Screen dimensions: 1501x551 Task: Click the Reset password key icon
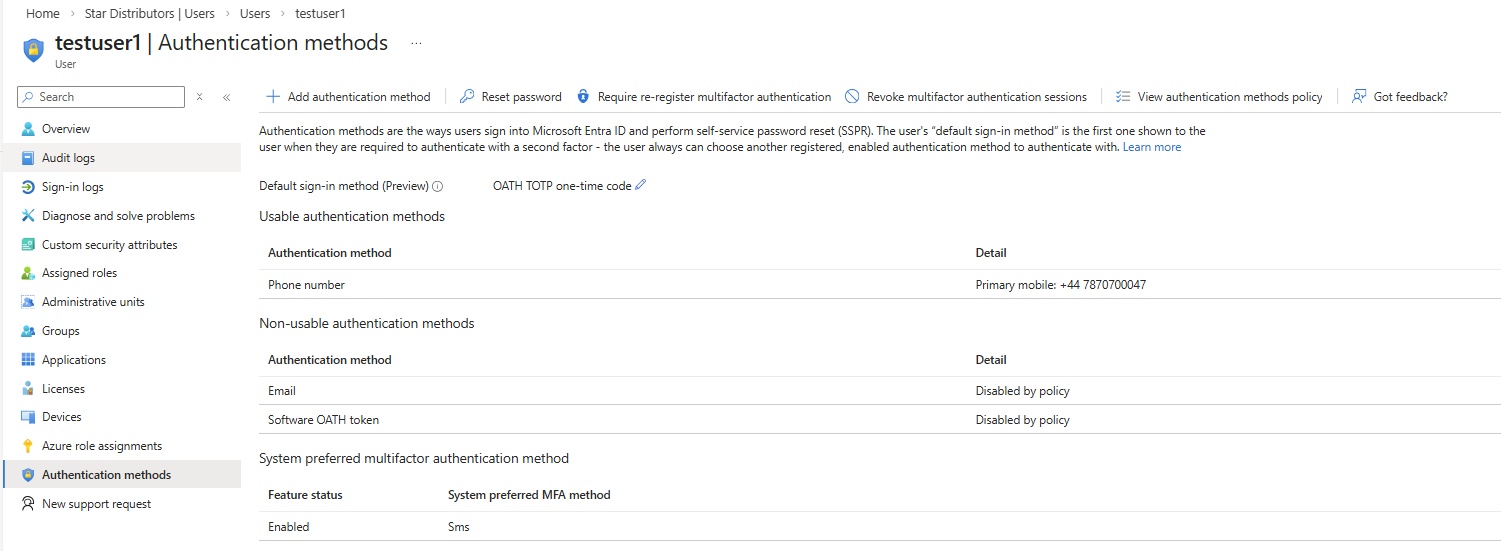point(466,97)
